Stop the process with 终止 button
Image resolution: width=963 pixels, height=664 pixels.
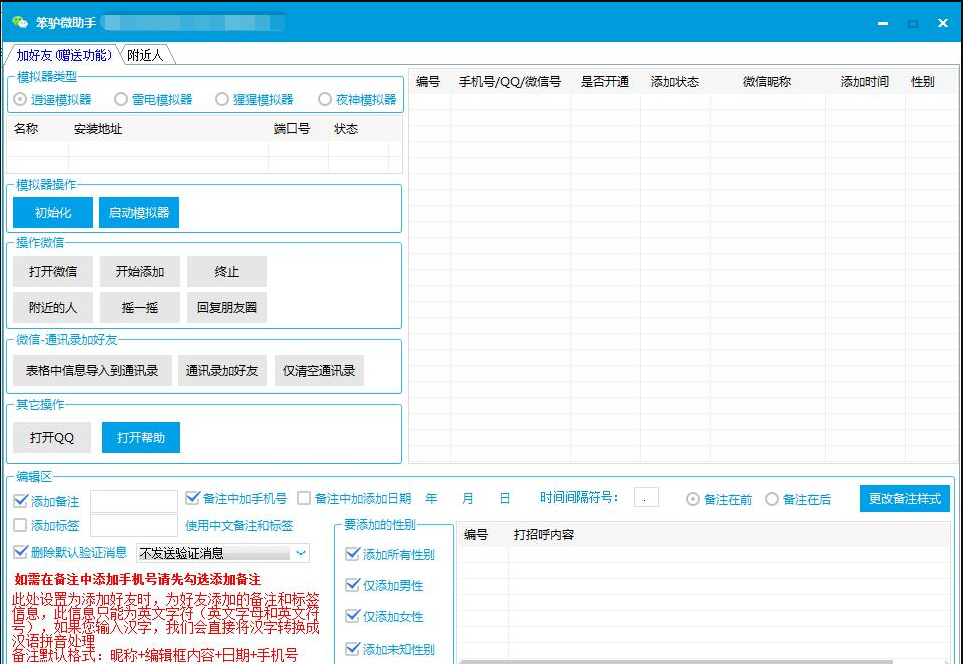(227, 271)
